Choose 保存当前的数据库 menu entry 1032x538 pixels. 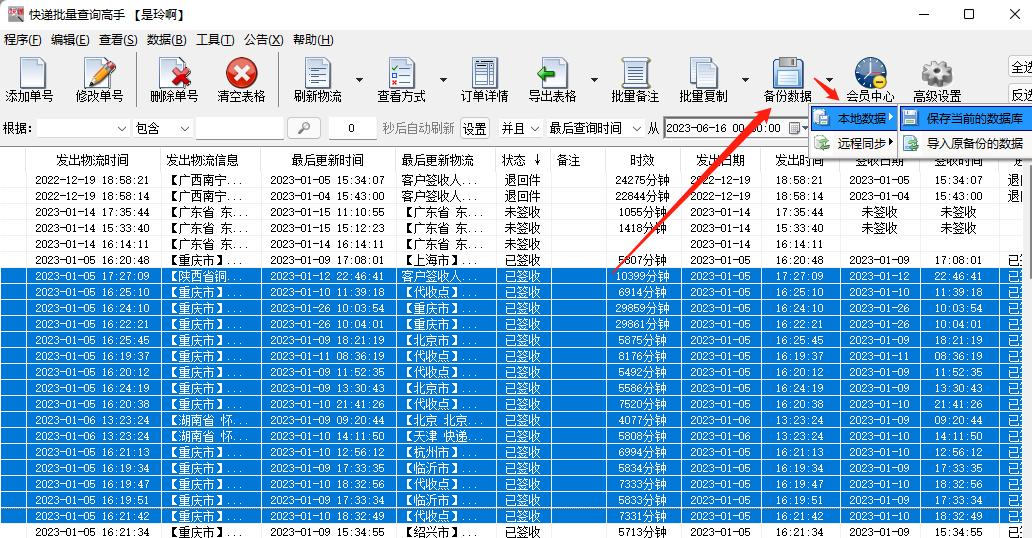pyautogui.click(x=965, y=119)
